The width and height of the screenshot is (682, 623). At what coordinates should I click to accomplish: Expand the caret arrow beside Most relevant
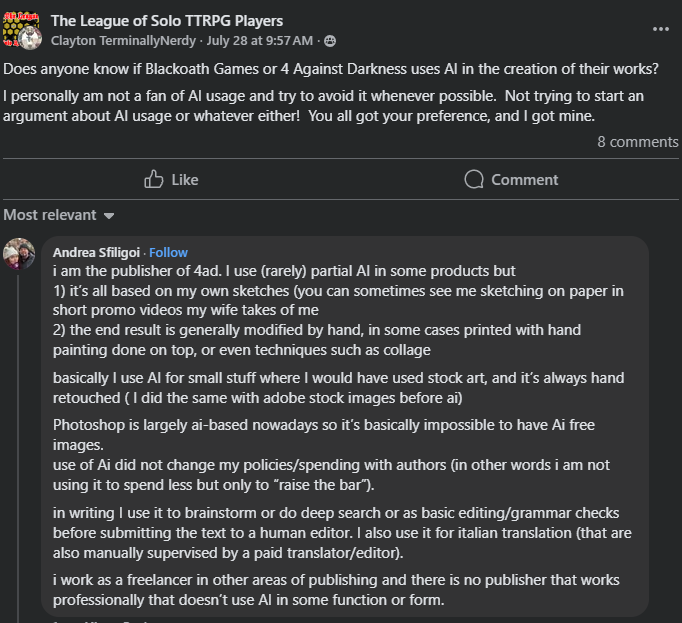point(109,216)
